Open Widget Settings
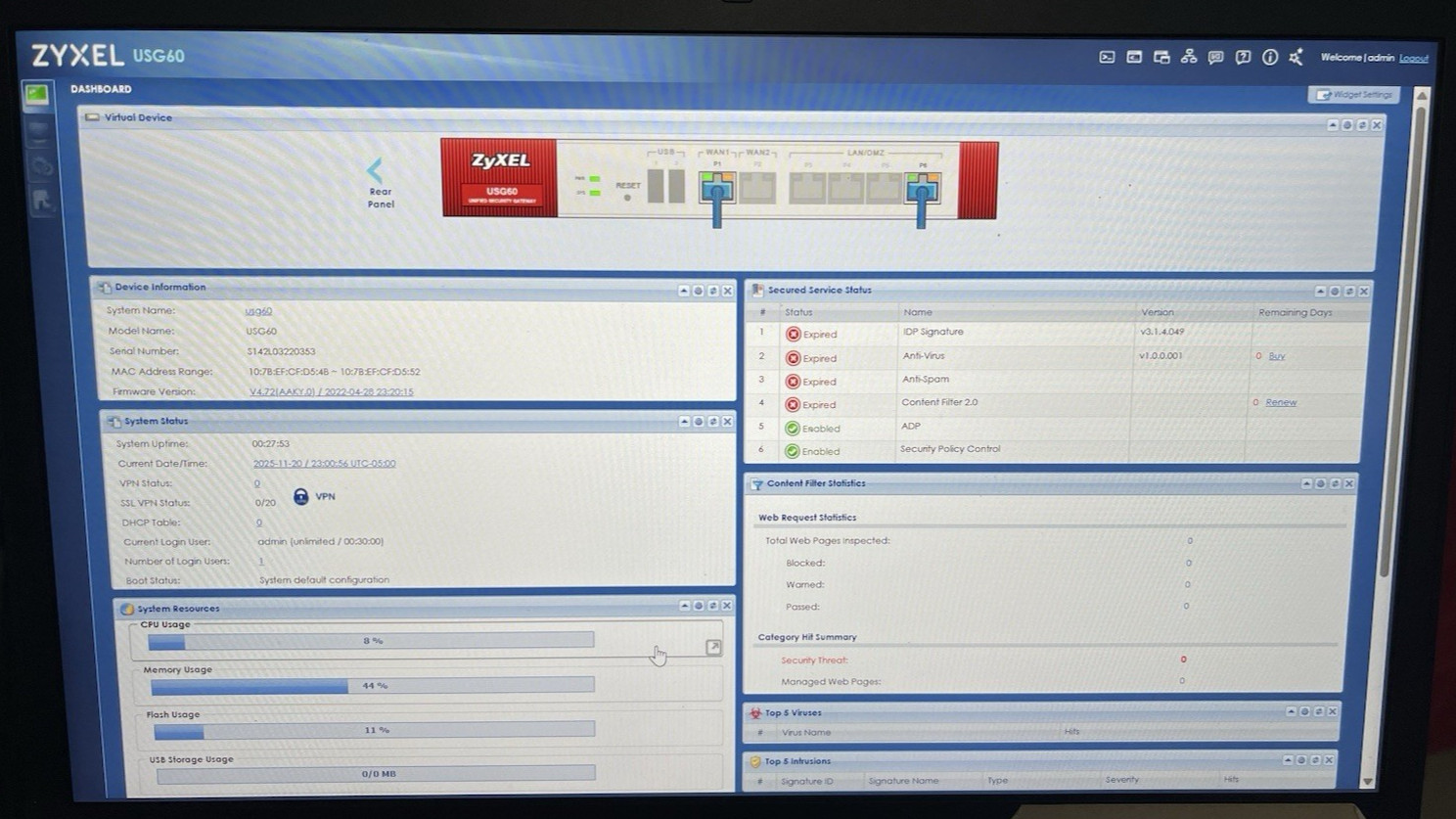This screenshot has width=1456, height=819. click(1354, 95)
